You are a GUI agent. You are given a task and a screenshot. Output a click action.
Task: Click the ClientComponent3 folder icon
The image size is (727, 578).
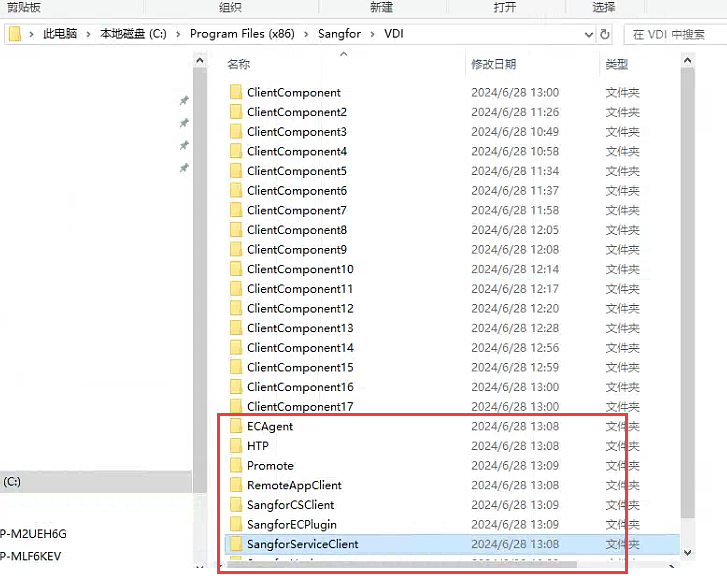tap(236, 131)
